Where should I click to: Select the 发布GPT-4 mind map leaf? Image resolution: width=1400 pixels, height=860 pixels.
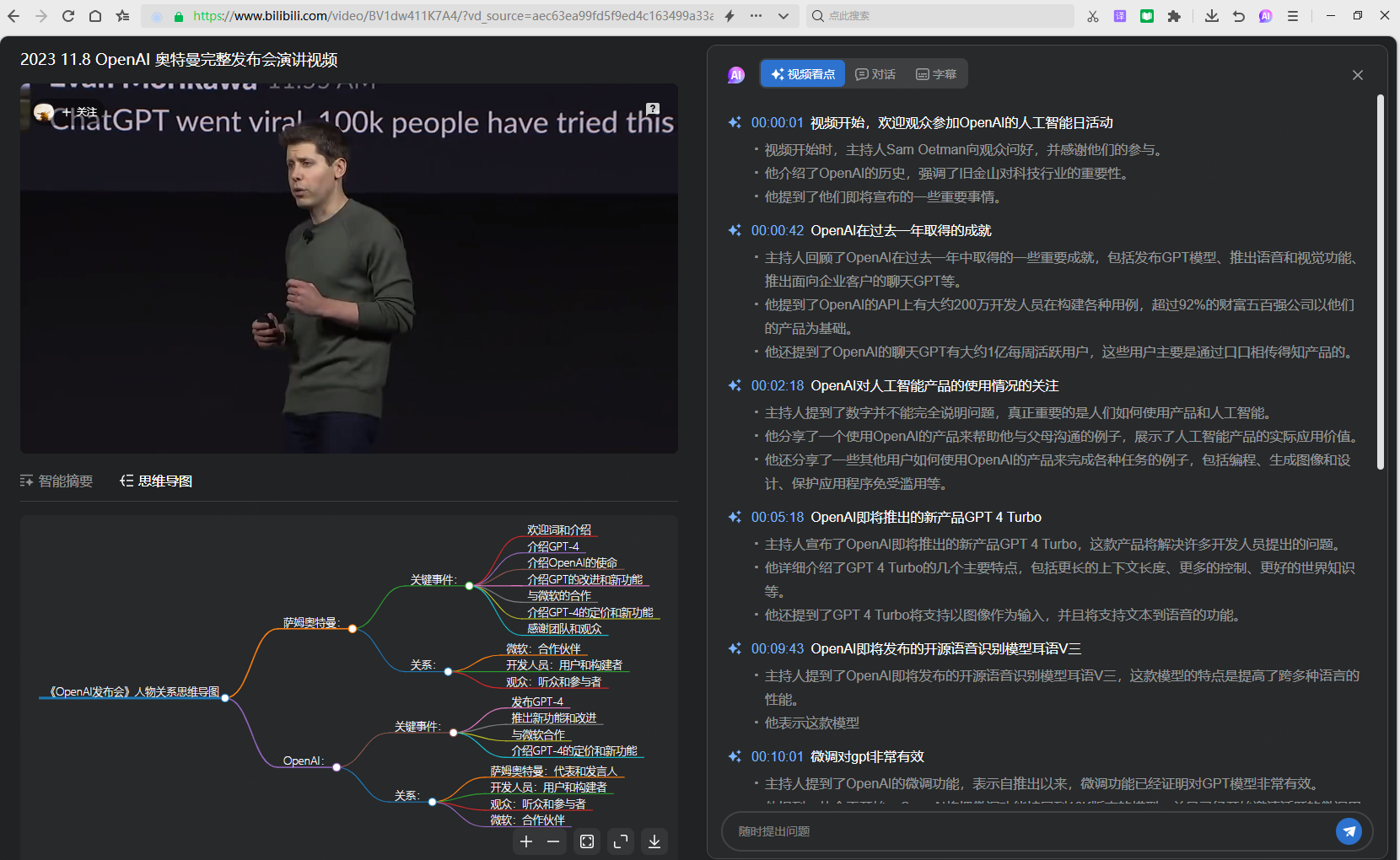tap(537, 701)
